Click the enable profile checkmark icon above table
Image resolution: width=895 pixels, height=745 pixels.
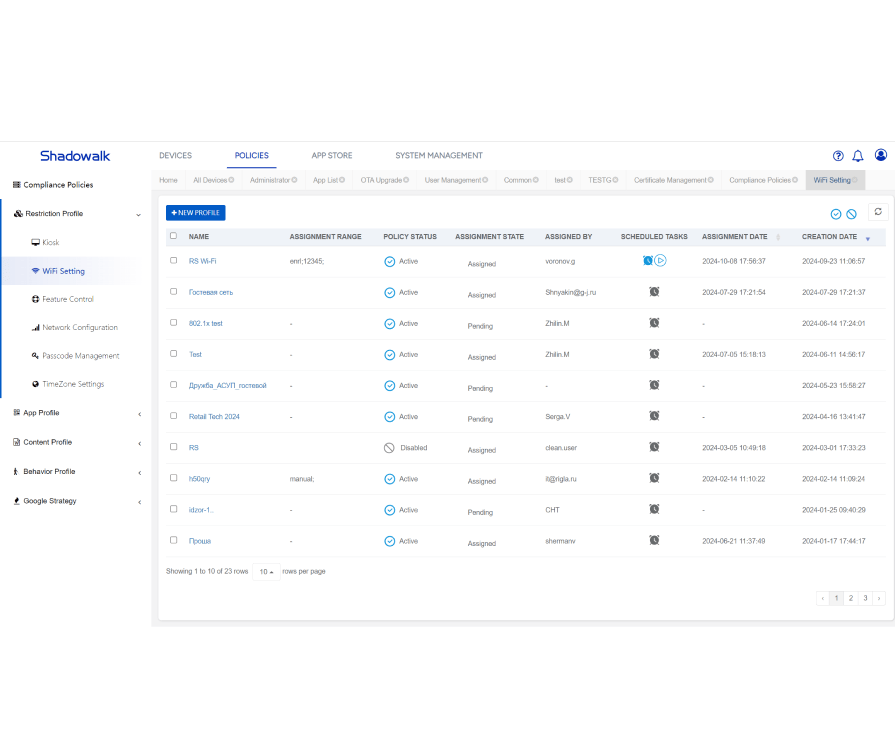coord(836,214)
